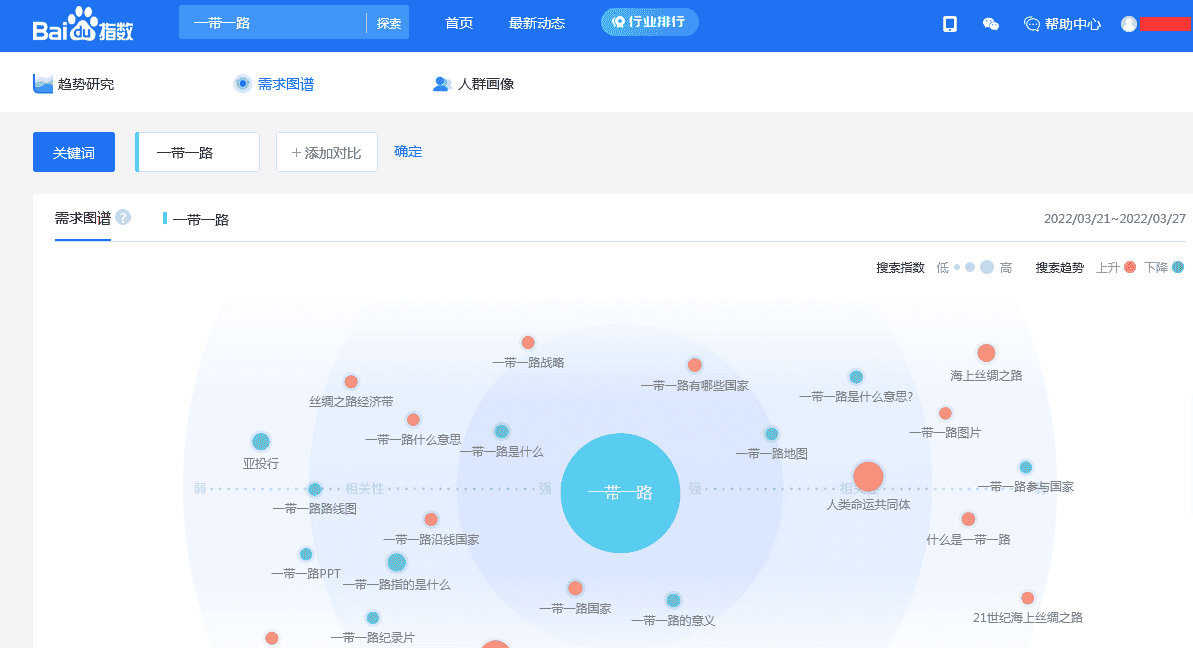1193x648 pixels.
Task: Open the 首页 menu item
Action: [x=458, y=23]
